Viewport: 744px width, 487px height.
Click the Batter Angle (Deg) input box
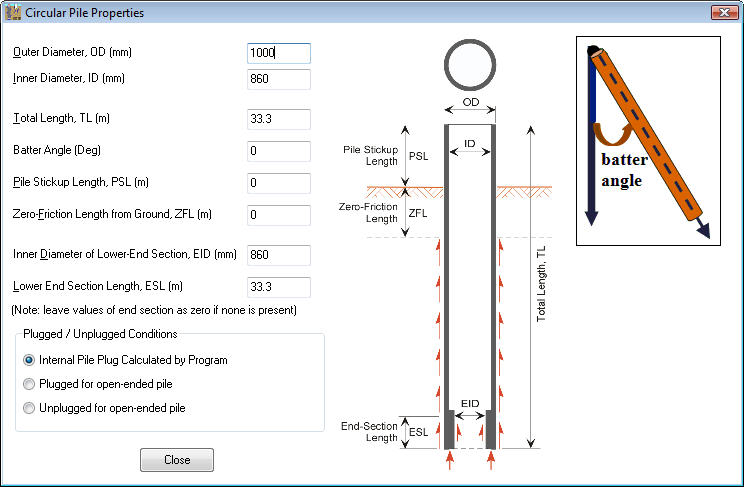(x=278, y=151)
